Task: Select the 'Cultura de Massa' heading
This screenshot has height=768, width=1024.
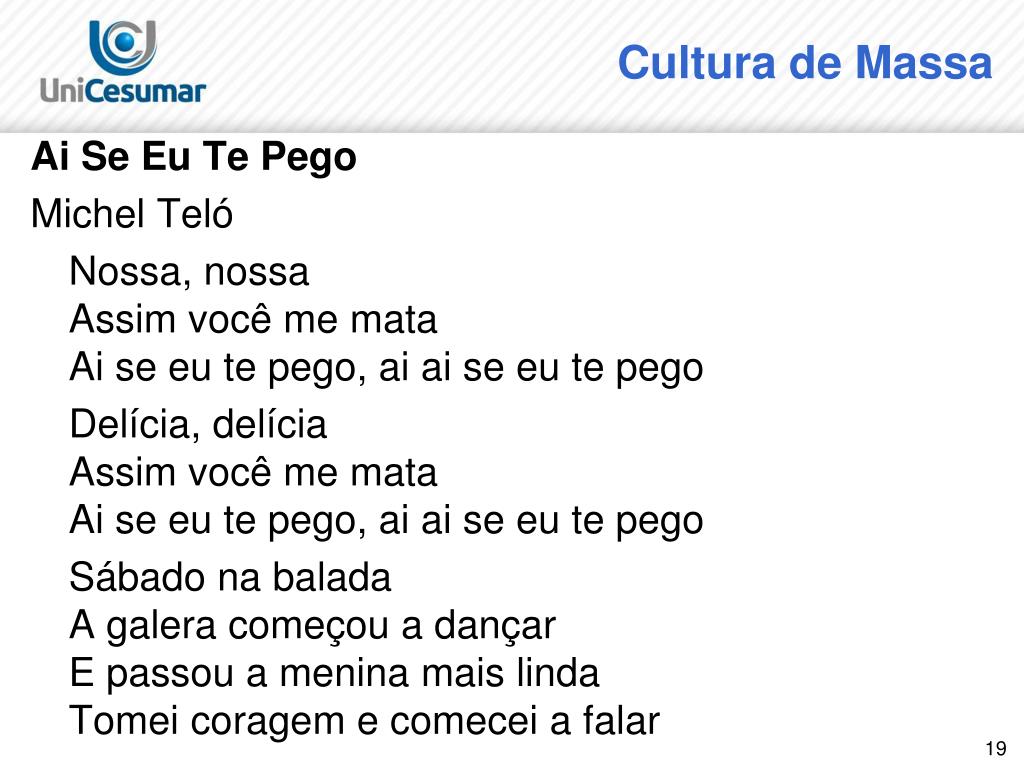Action: click(x=805, y=63)
